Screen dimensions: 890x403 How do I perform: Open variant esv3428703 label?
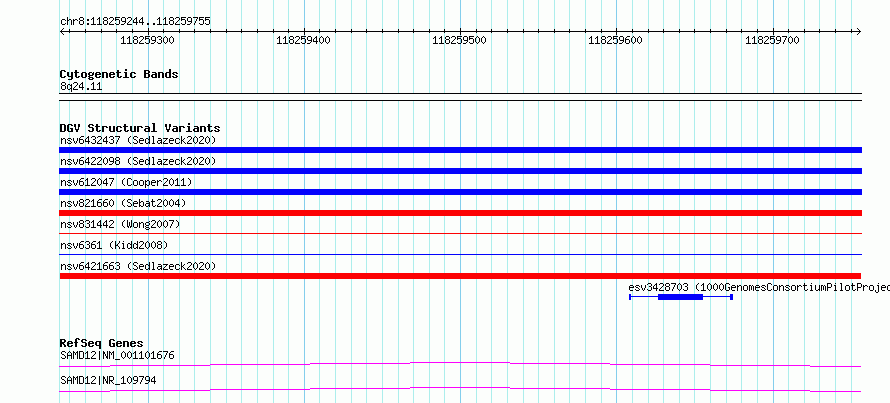point(759,287)
